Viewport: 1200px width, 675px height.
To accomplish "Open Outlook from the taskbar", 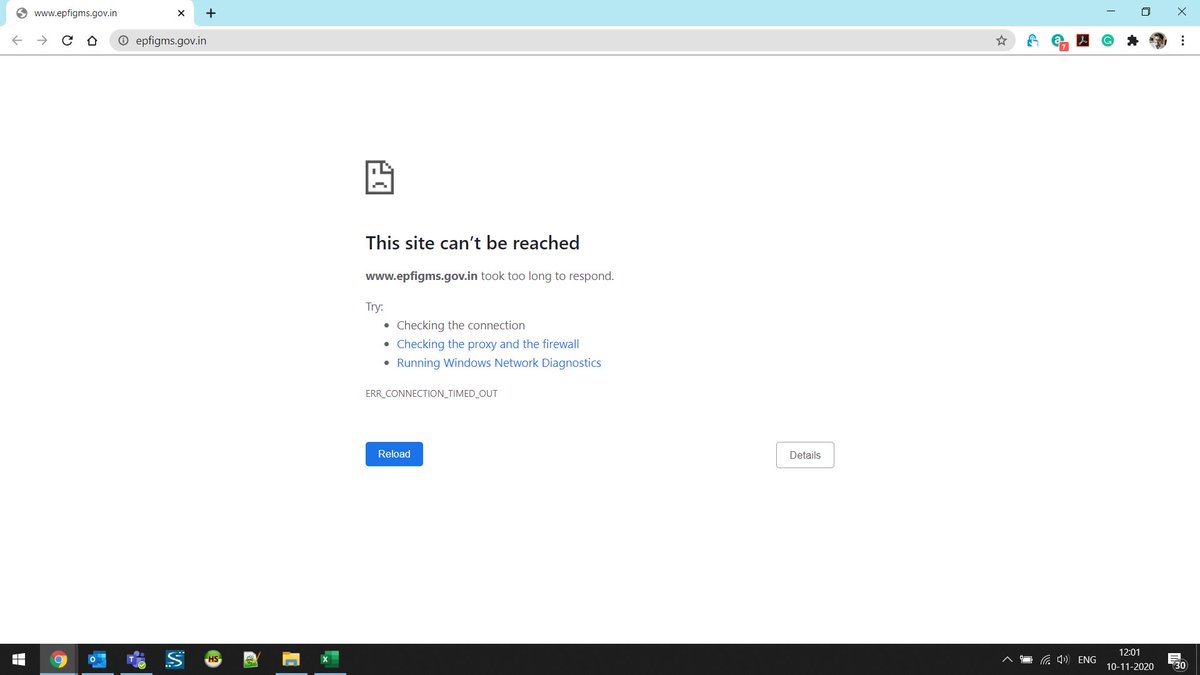I will pyautogui.click(x=97, y=659).
